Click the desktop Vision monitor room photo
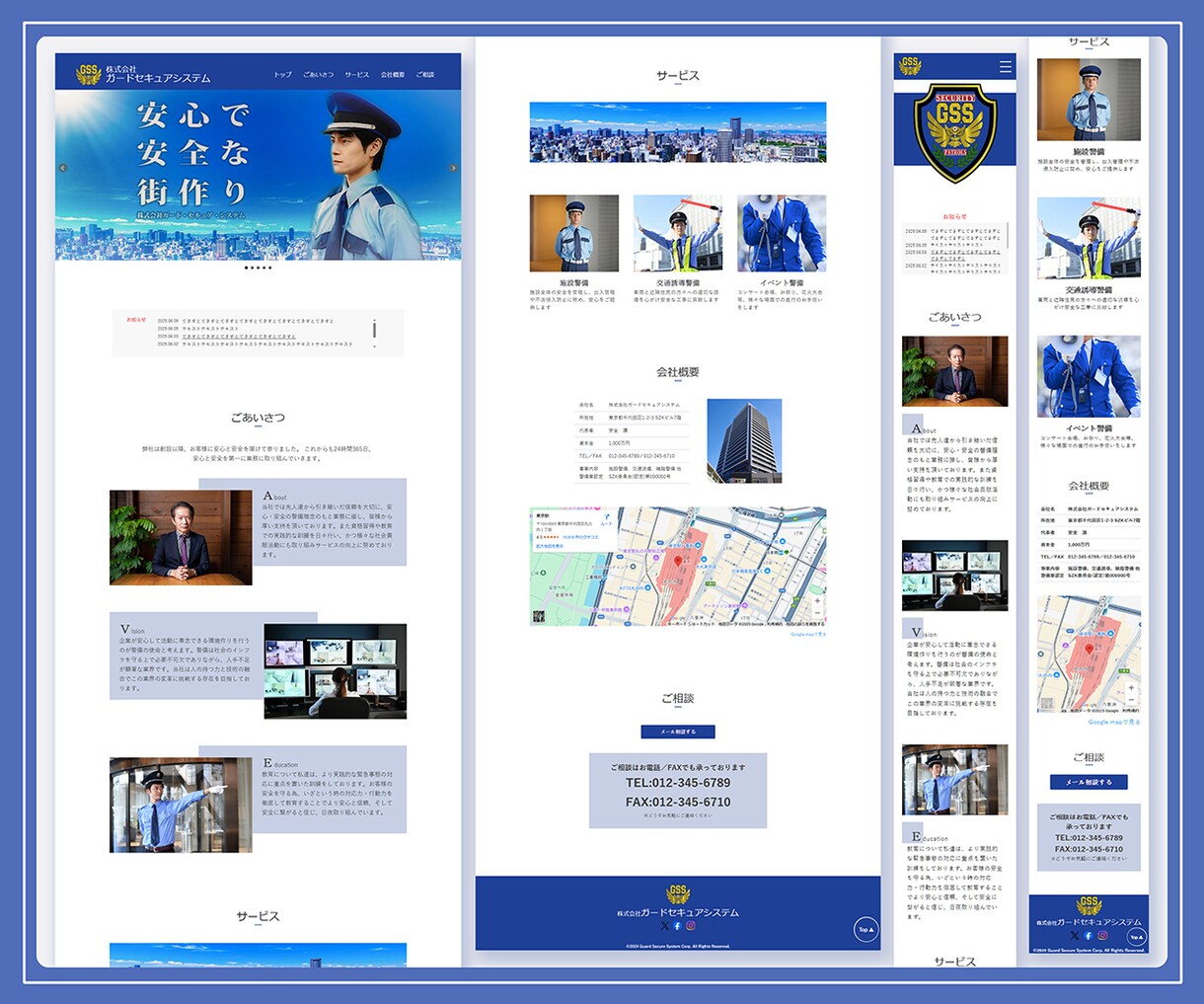The height and width of the screenshot is (1004, 1204). [x=336, y=671]
